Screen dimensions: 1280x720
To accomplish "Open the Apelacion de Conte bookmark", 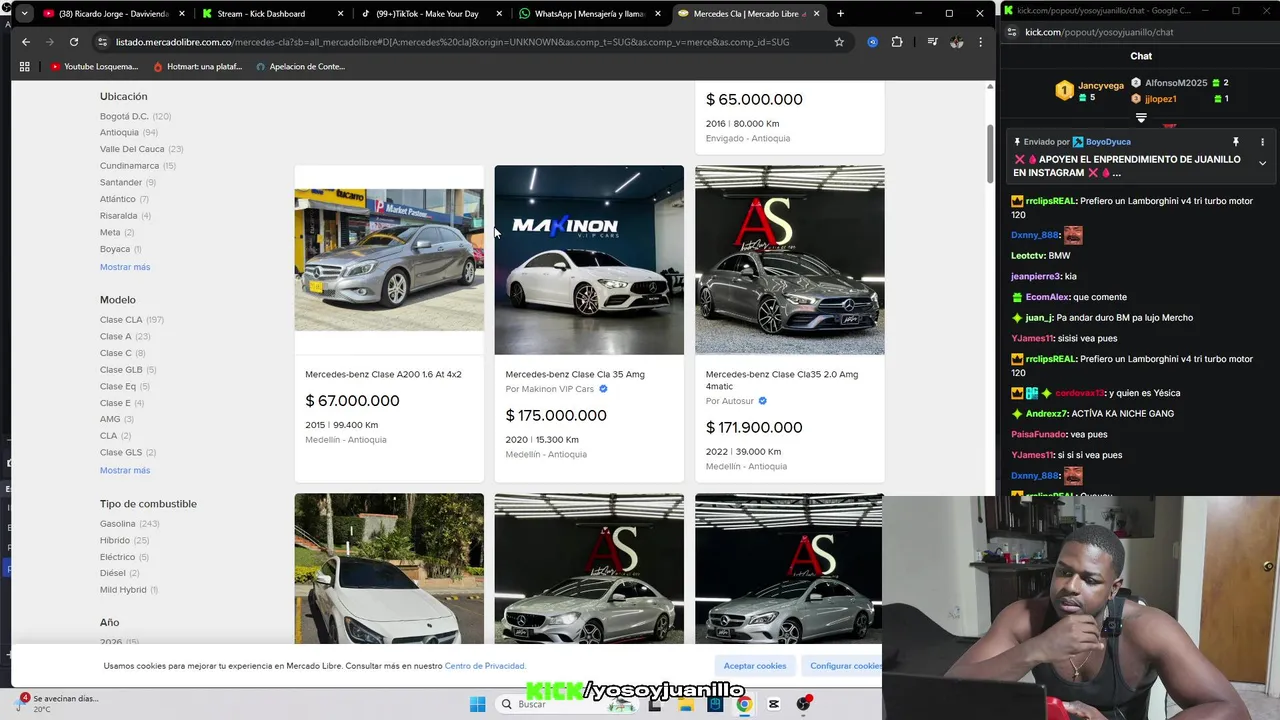I will pyautogui.click(x=301, y=66).
